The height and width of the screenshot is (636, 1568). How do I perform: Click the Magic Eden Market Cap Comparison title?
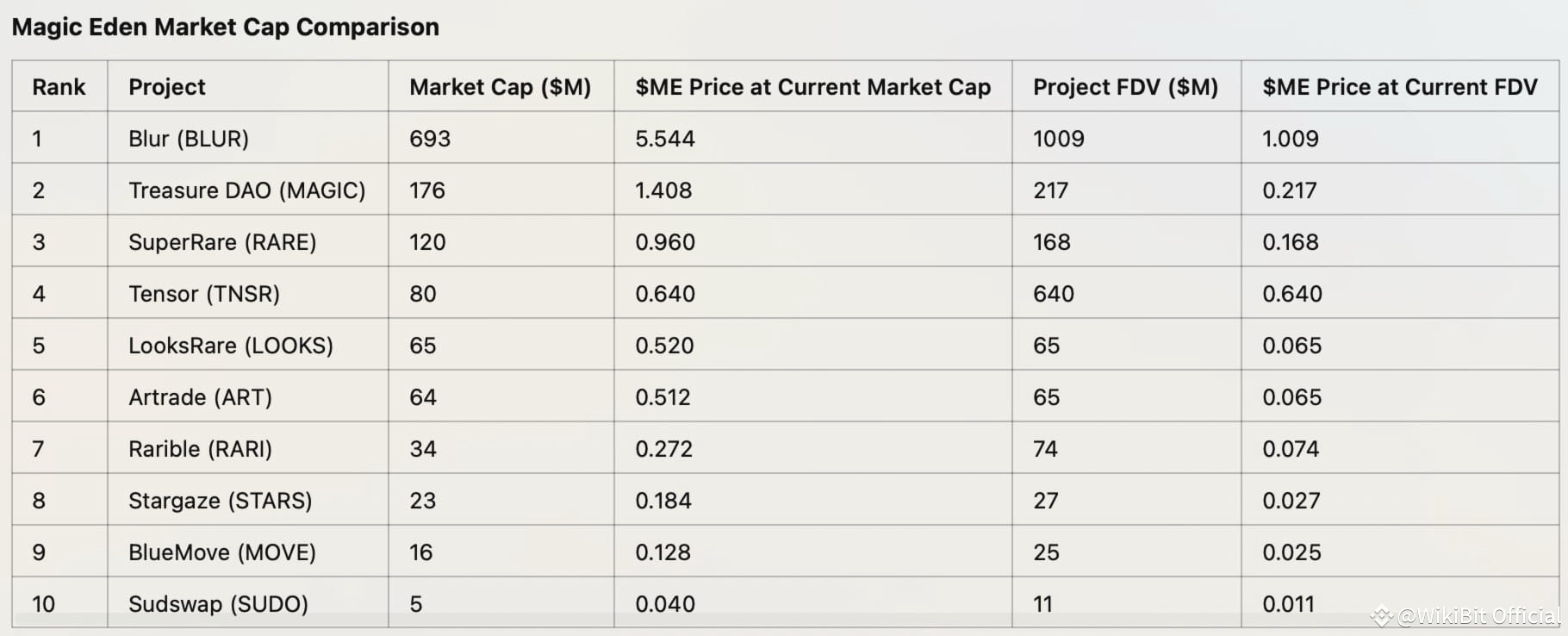point(225,28)
